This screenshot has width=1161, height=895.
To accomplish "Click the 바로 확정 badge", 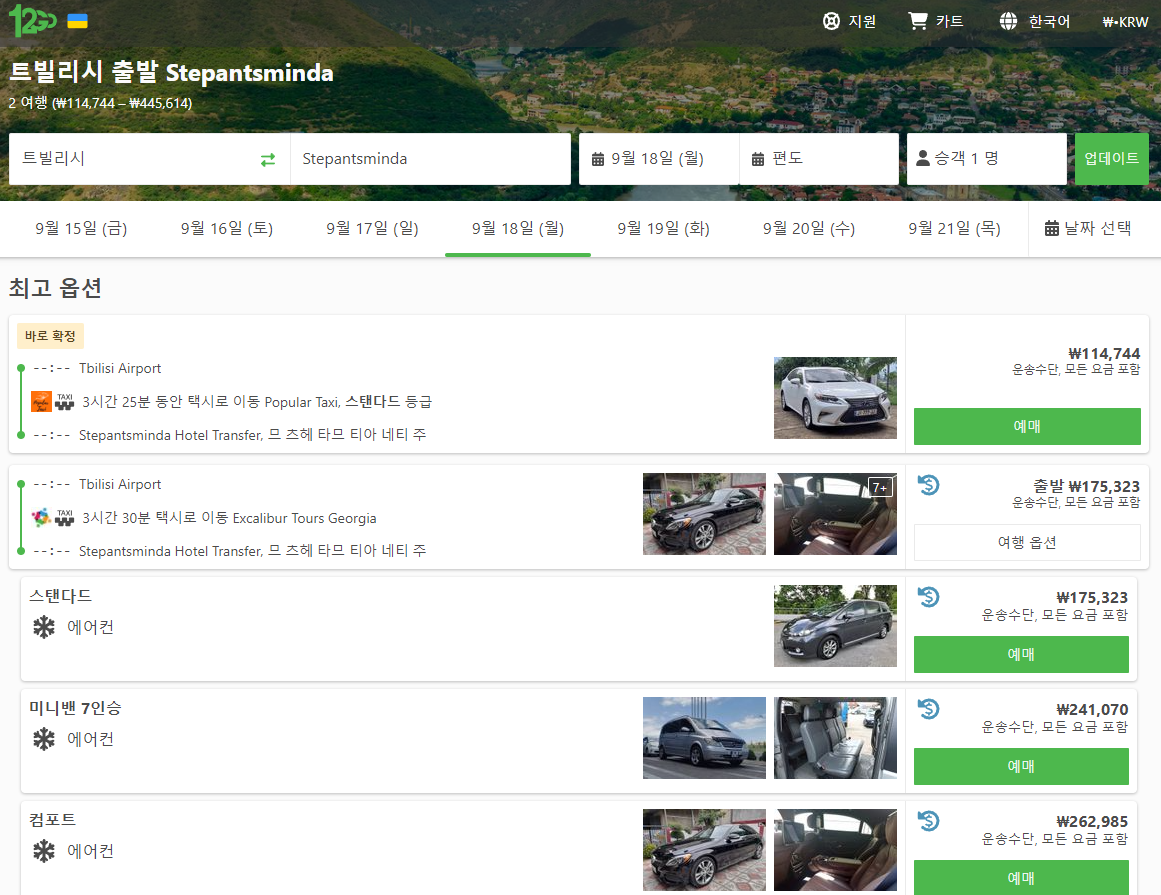I will (x=50, y=336).
